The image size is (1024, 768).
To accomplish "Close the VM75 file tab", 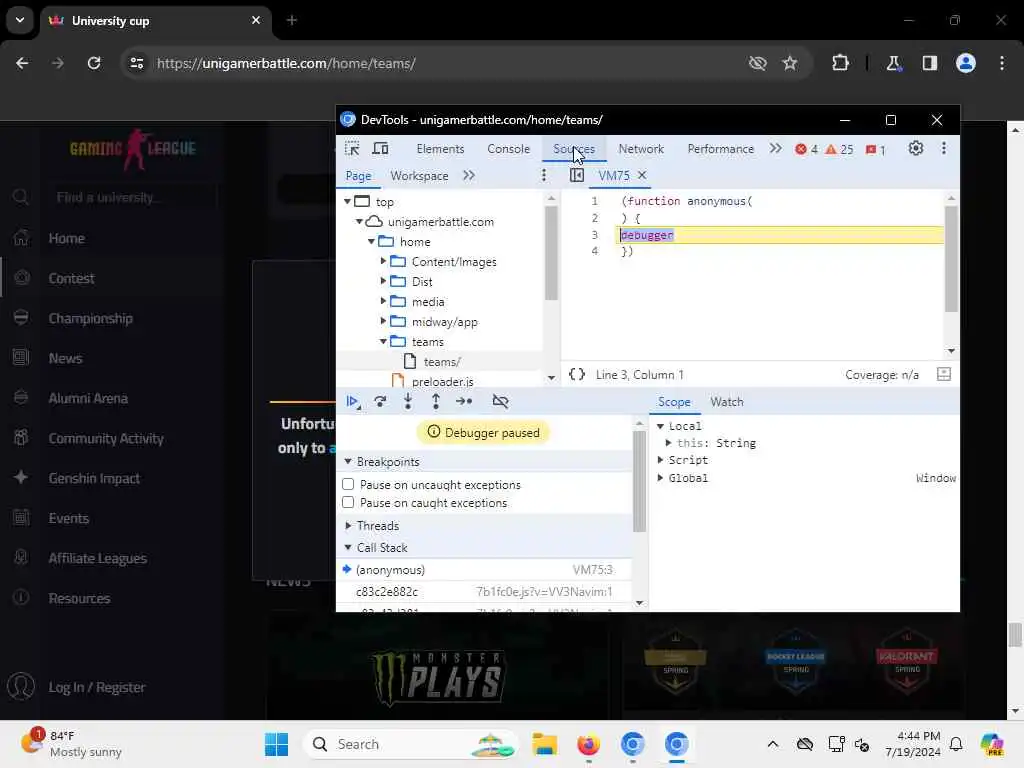I will [x=642, y=175].
